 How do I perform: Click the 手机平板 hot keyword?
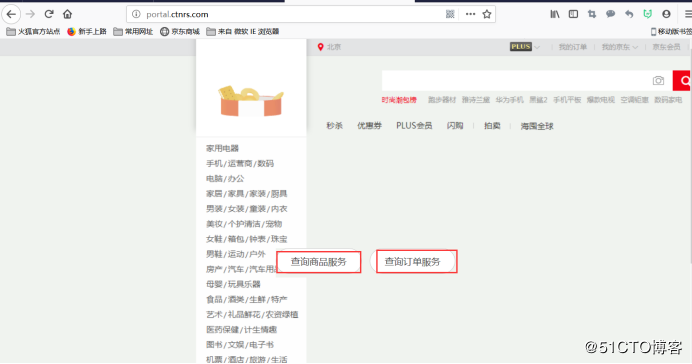click(x=567, y=100)
